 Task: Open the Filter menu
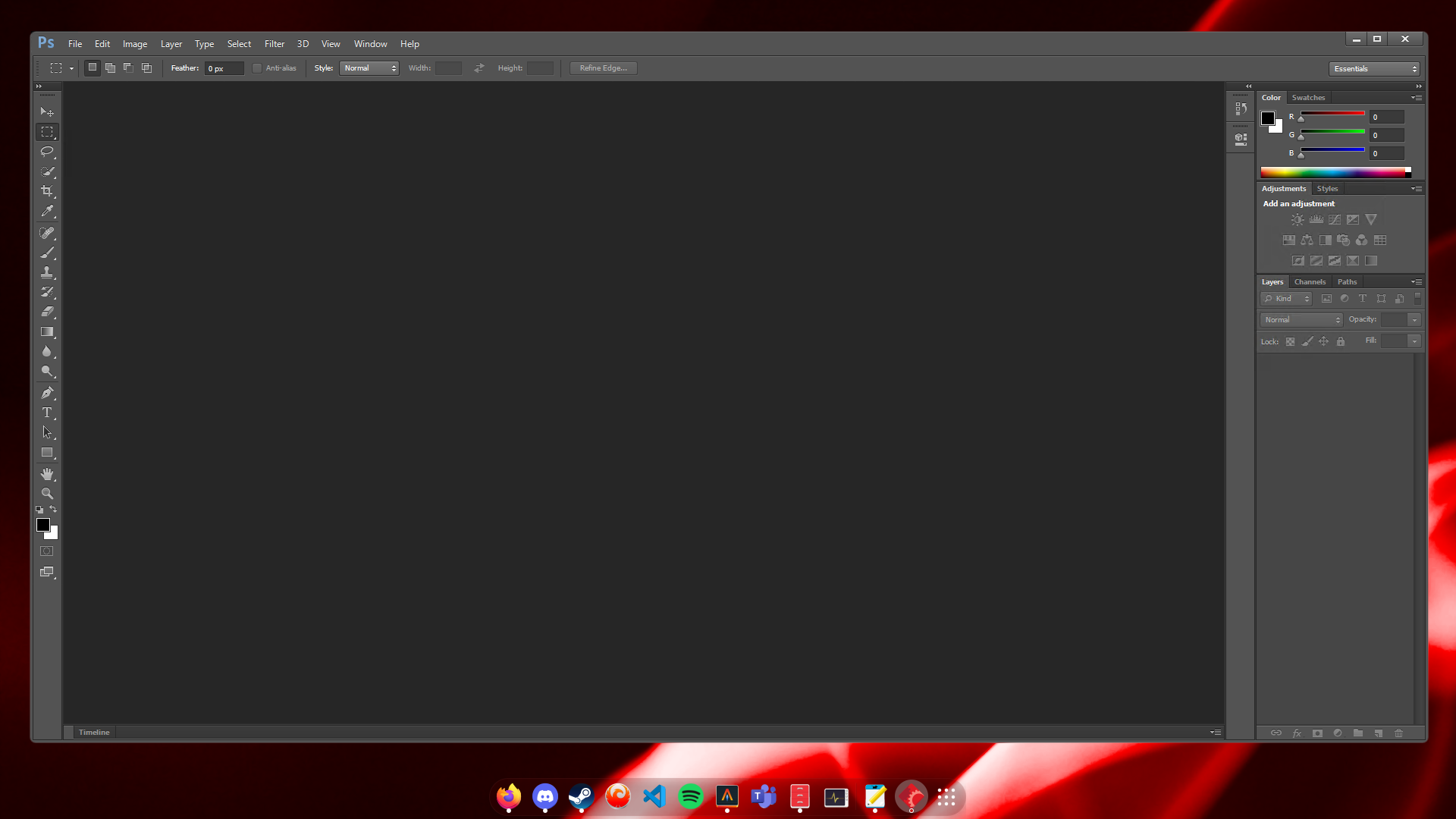(x=275, y=43)
